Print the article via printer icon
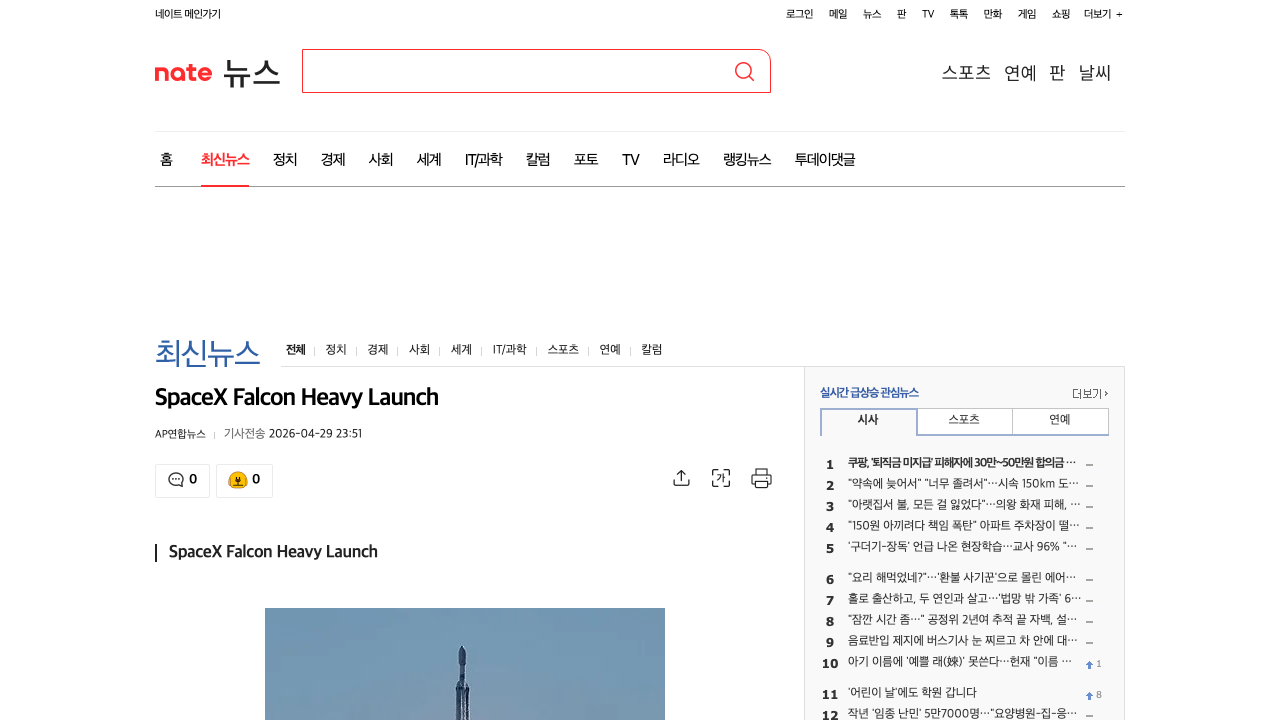The height and width of the screenshot is (720, 1280). click(x=761, y=478)
